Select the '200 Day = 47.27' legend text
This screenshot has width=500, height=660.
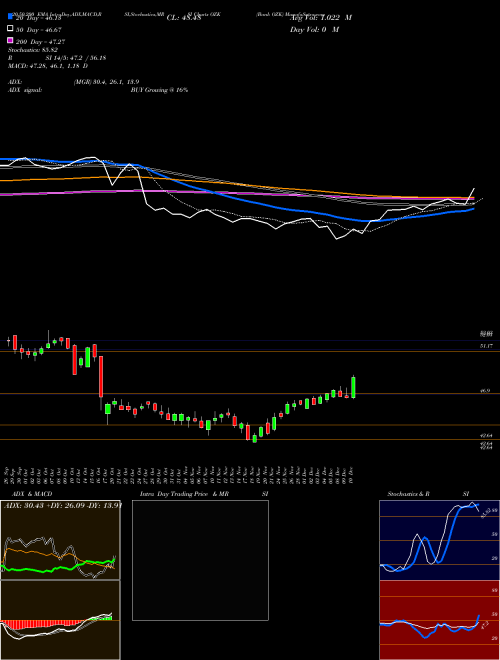click(40, 42)
